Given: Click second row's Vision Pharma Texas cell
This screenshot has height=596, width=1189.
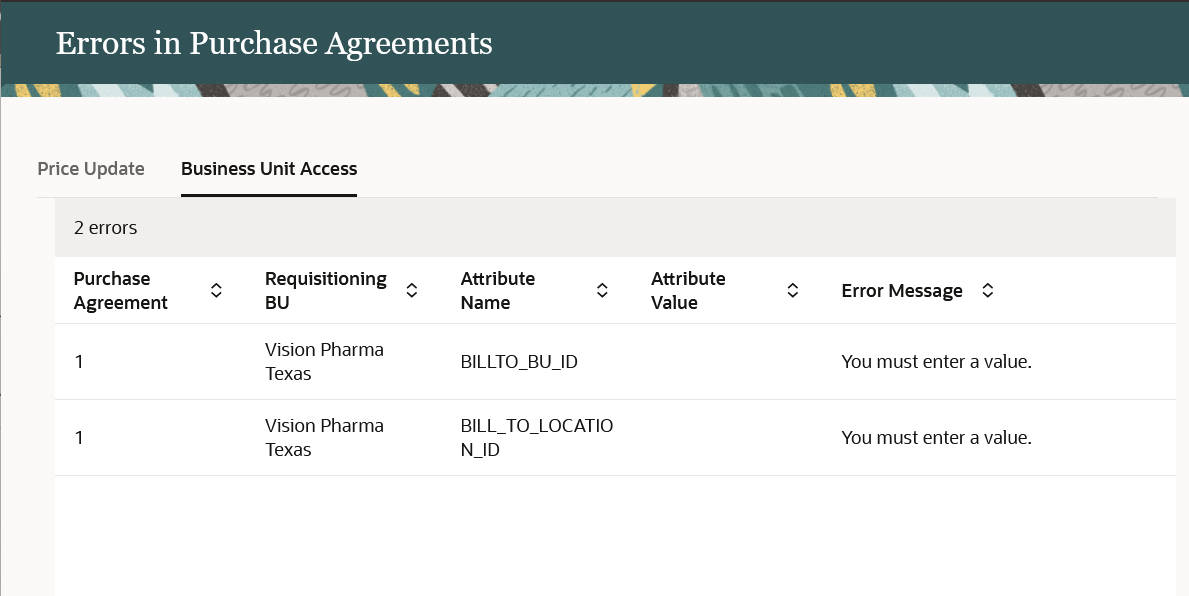Looking at the screenshot, I should [324, 438].
